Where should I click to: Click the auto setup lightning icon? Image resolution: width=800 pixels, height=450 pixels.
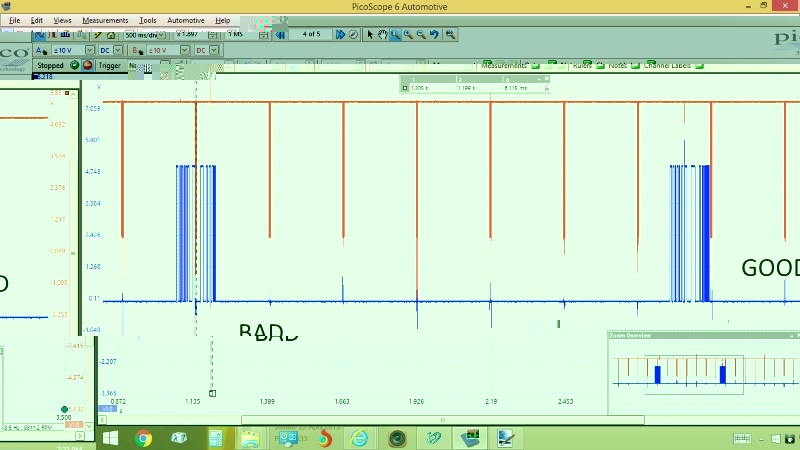coord(97,35)
